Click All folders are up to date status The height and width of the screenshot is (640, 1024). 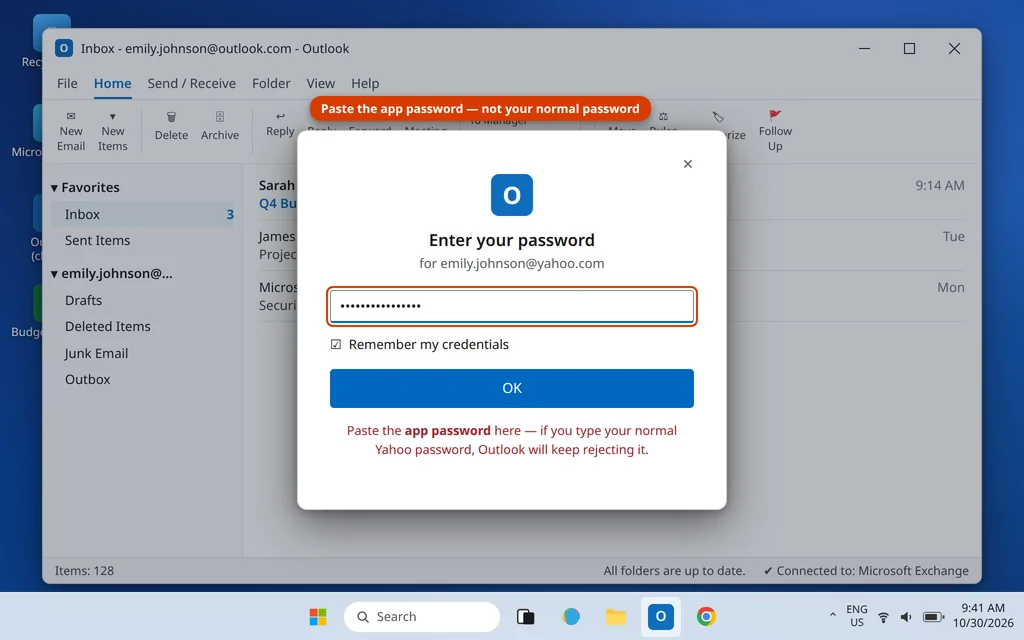coord(674,571)
